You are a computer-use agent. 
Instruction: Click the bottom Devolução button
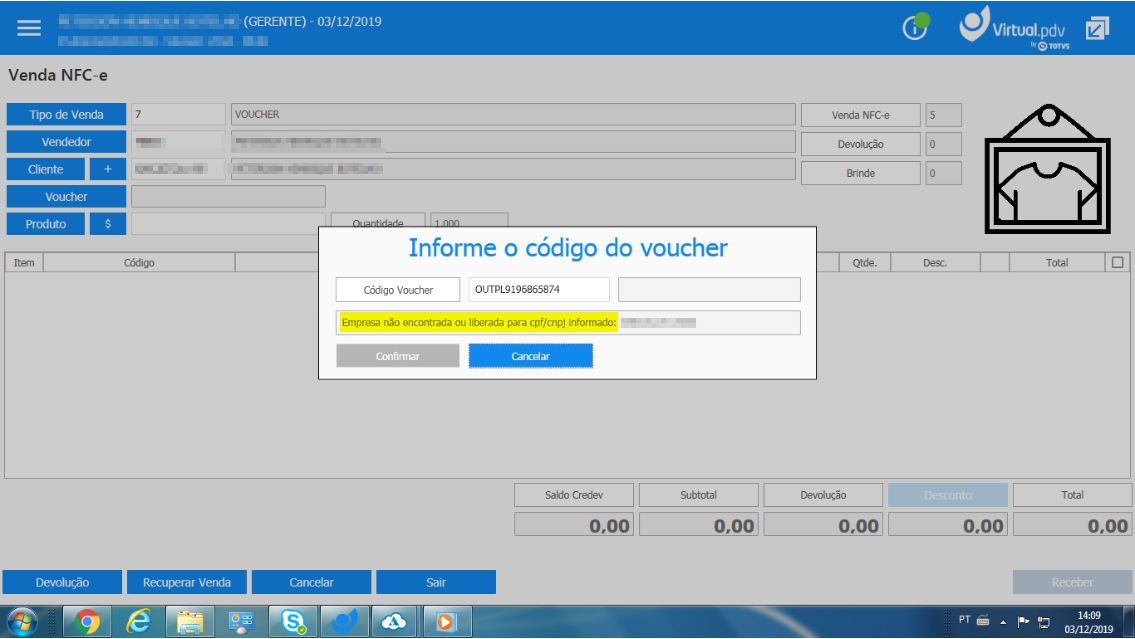coord(62,583)
